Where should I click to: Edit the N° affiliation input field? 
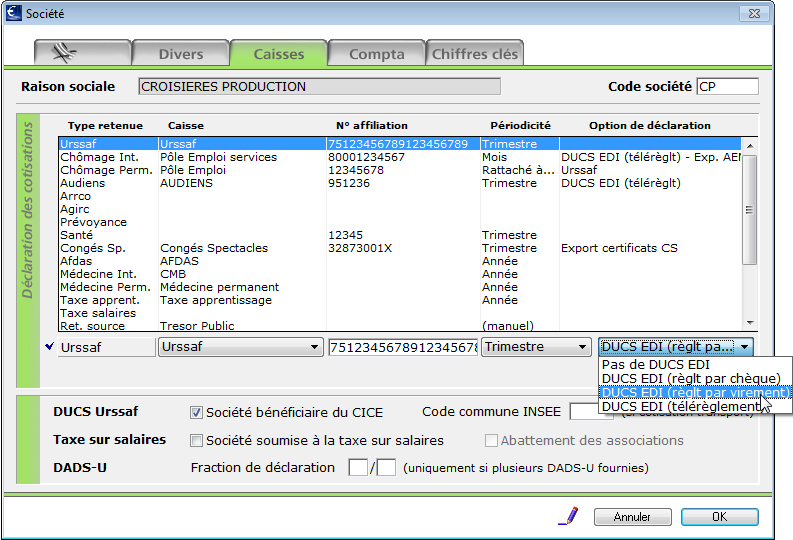tap(403, 347)
